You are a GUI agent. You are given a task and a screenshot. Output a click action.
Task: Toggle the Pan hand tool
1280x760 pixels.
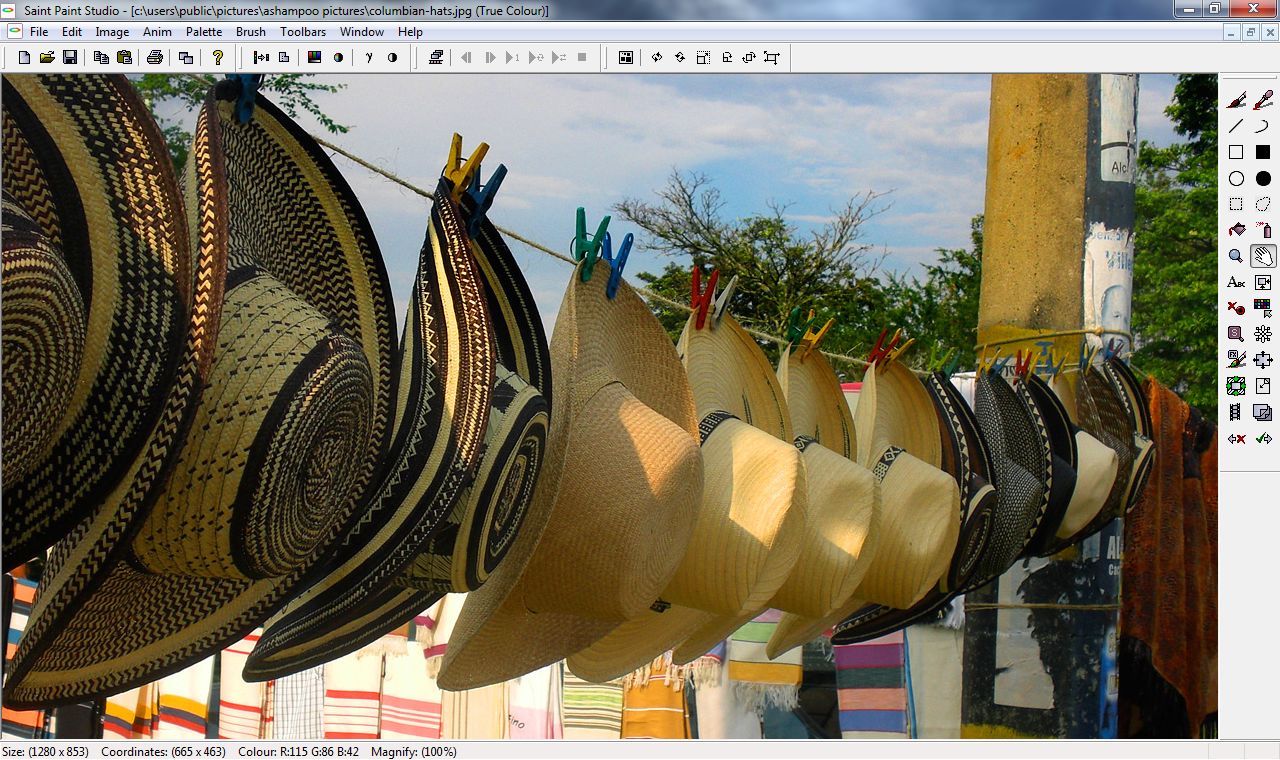point(1262,255)
